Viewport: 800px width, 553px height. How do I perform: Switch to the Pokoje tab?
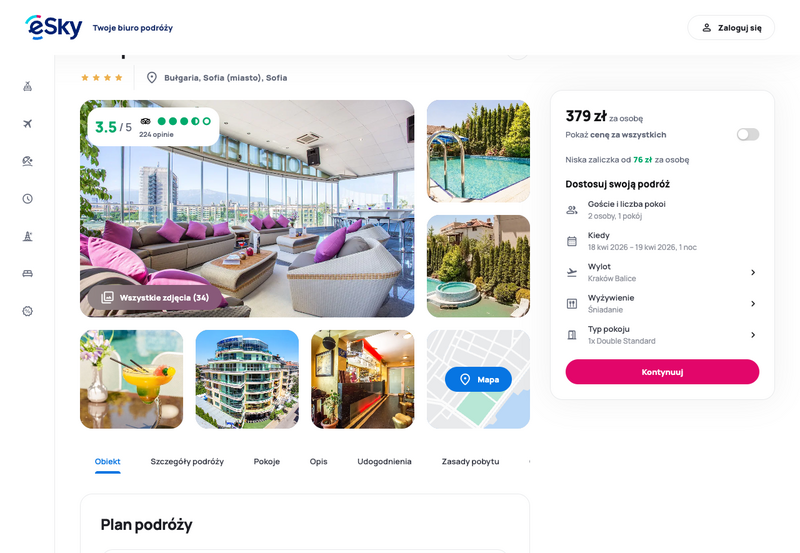pos(267,461)
